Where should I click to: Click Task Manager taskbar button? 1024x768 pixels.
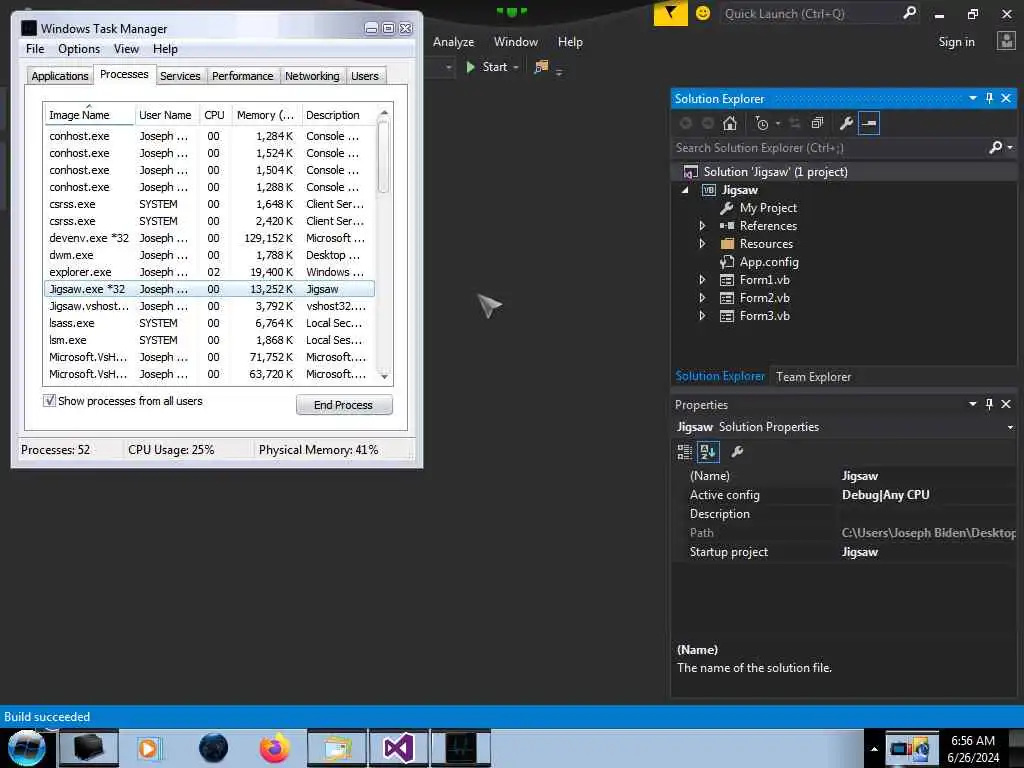(460, 748)
